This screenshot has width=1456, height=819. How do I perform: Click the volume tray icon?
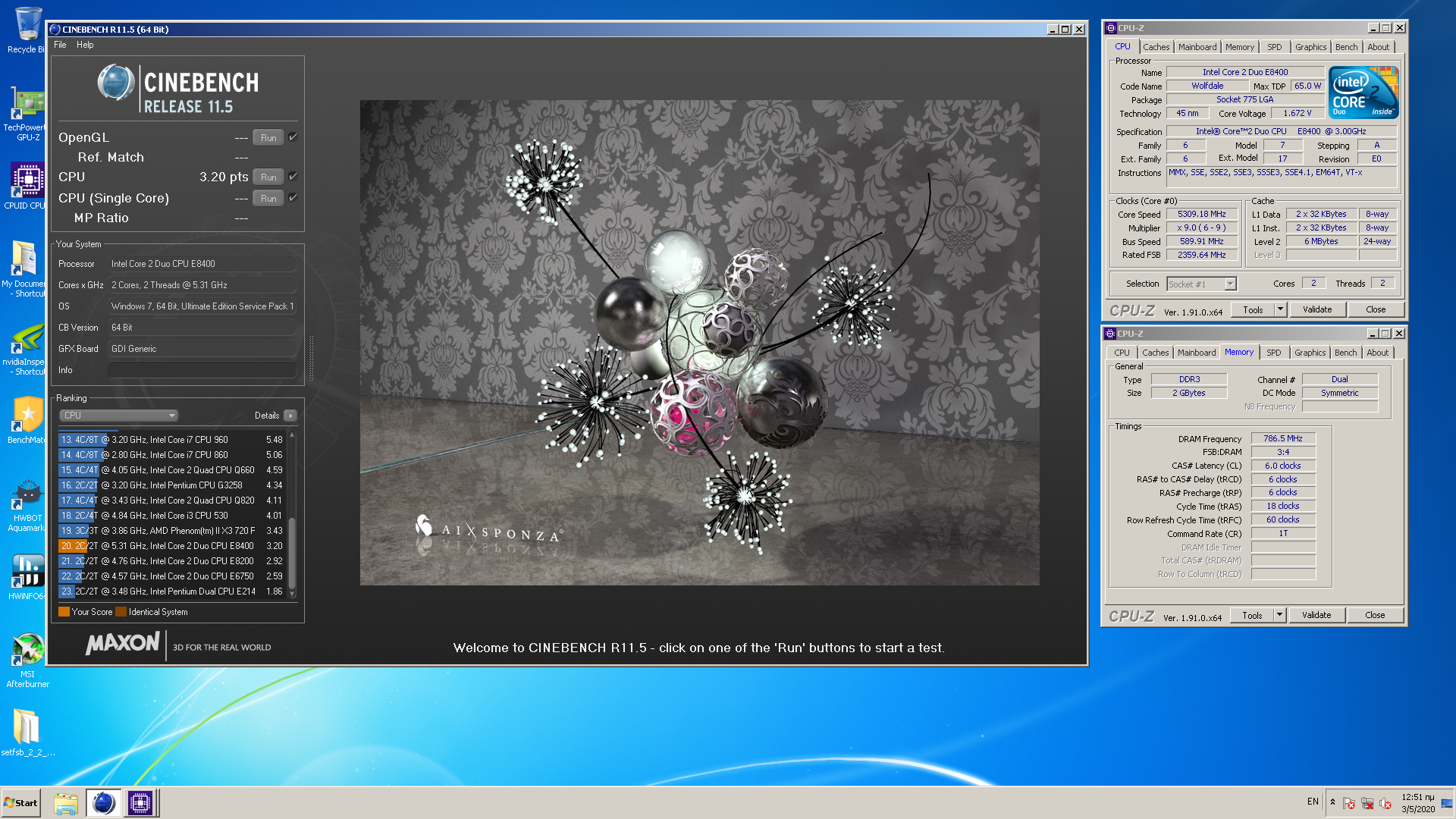[1385, 803]
